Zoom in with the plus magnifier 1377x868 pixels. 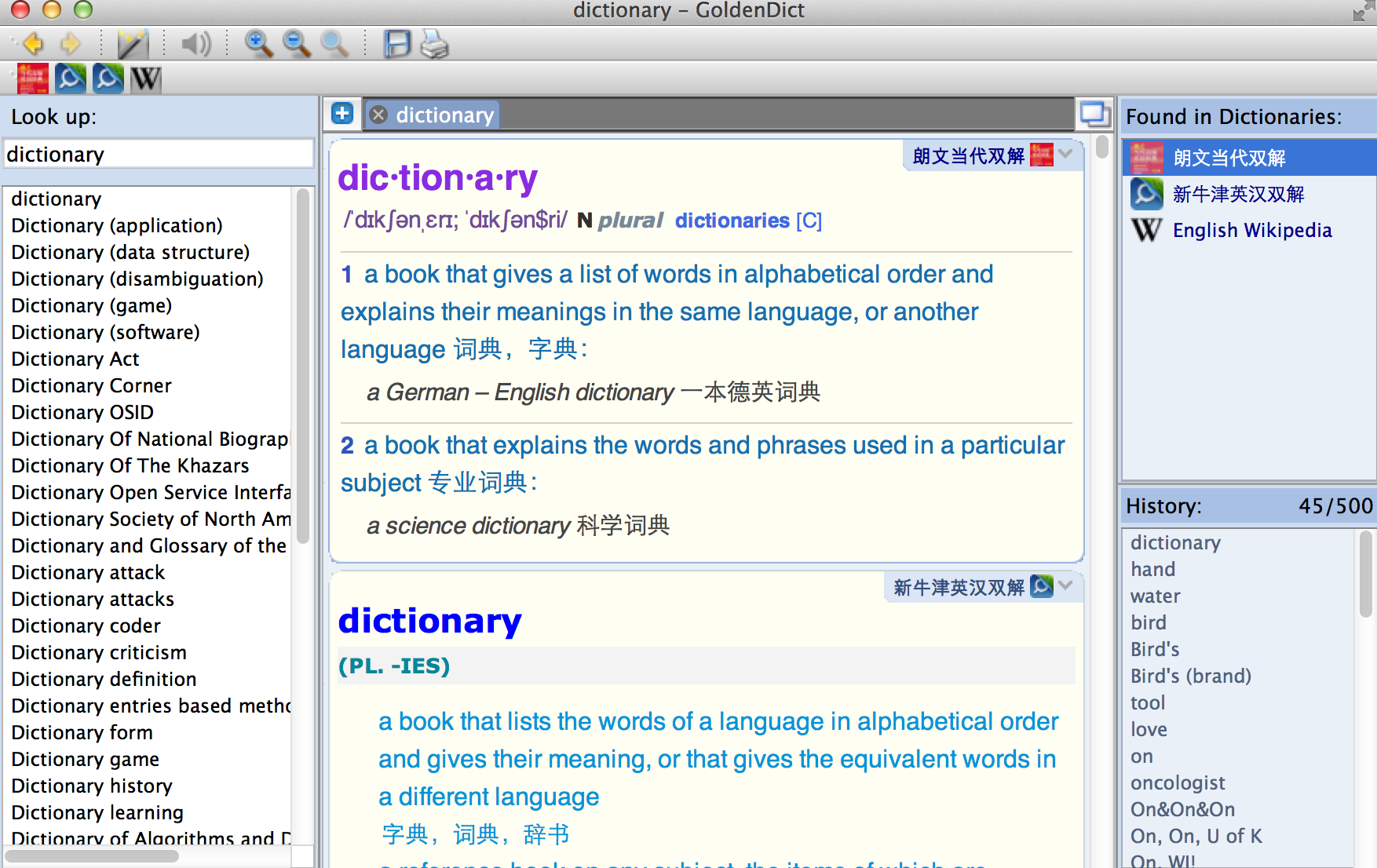coord(258,44)
